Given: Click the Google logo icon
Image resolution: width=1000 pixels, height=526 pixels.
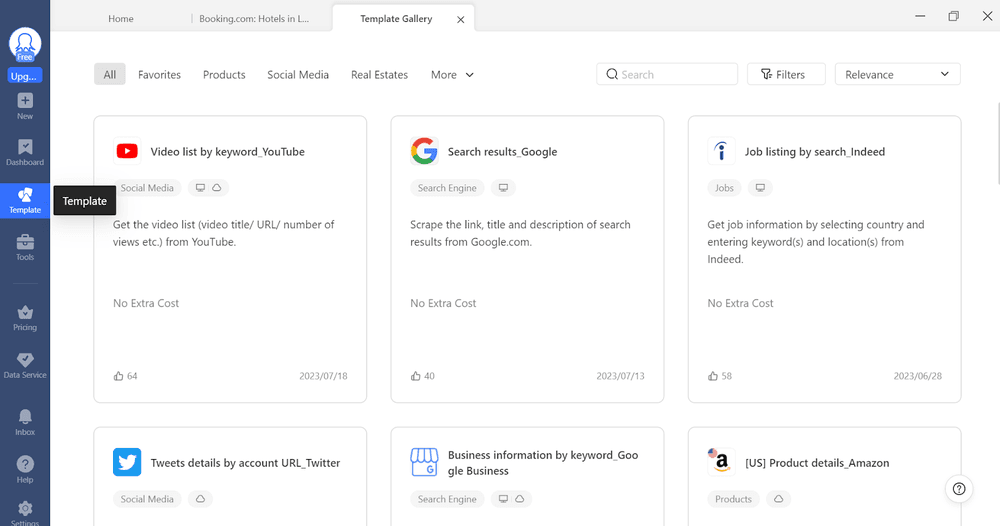Looking at the screenshot, I should [x=424, y=151].
